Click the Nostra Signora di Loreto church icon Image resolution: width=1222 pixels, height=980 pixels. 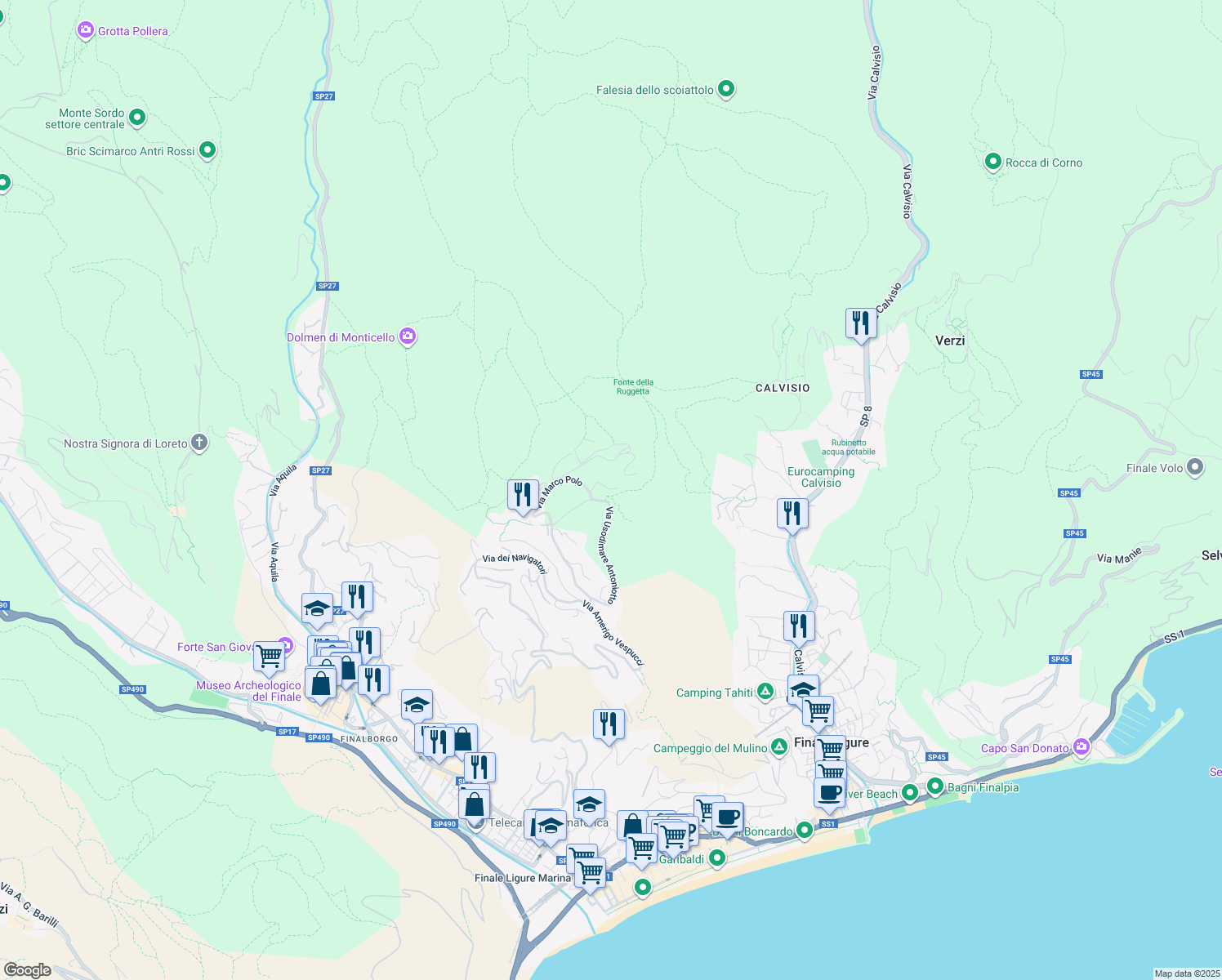coord(199,443)
